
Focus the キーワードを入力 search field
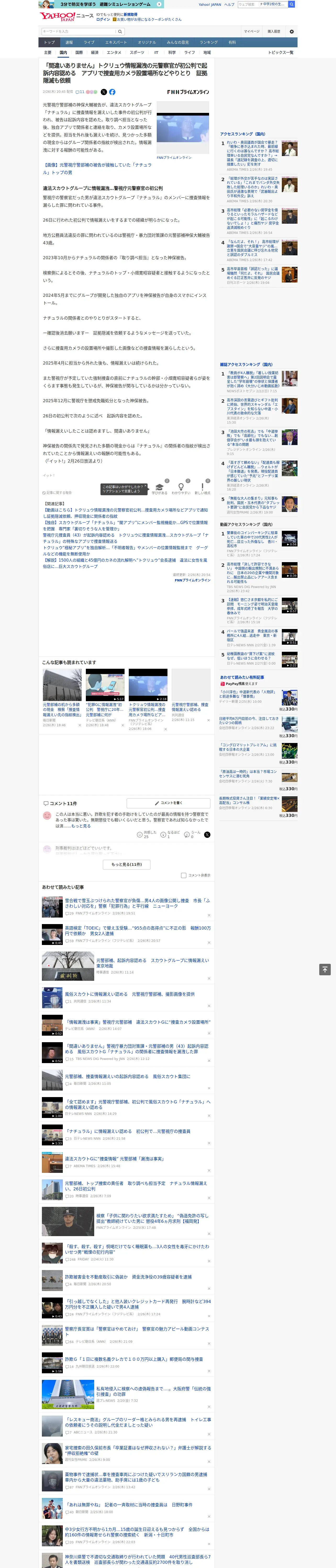[79, 32]
